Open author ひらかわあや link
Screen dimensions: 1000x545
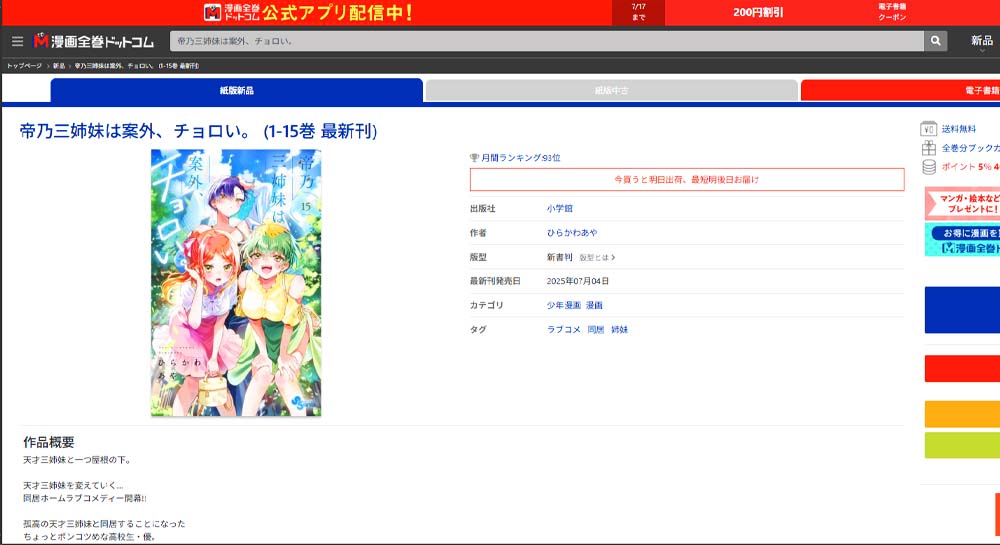[x=571, y=233]
